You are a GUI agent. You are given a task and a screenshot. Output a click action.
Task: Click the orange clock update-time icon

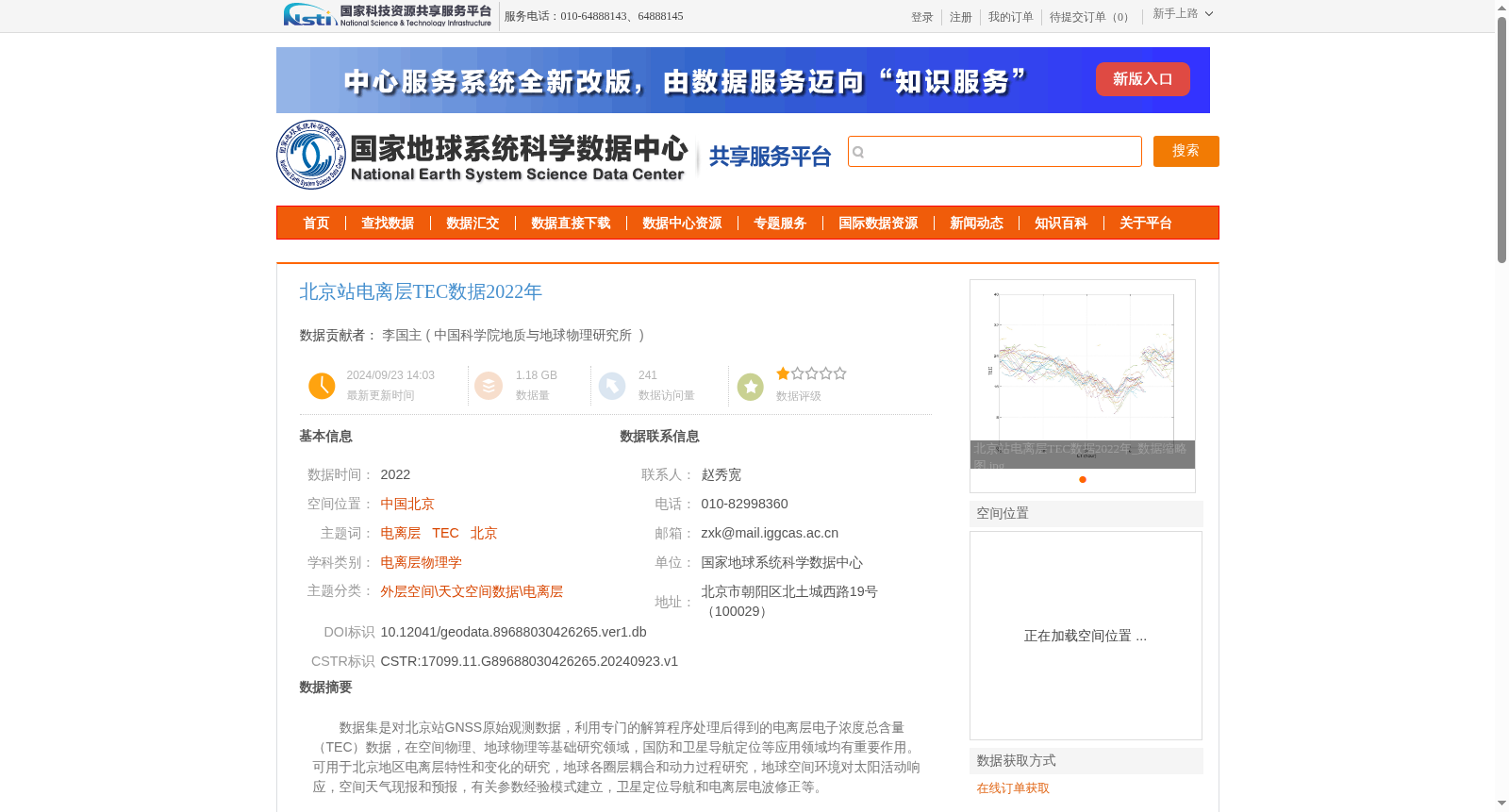pos(322,386)
